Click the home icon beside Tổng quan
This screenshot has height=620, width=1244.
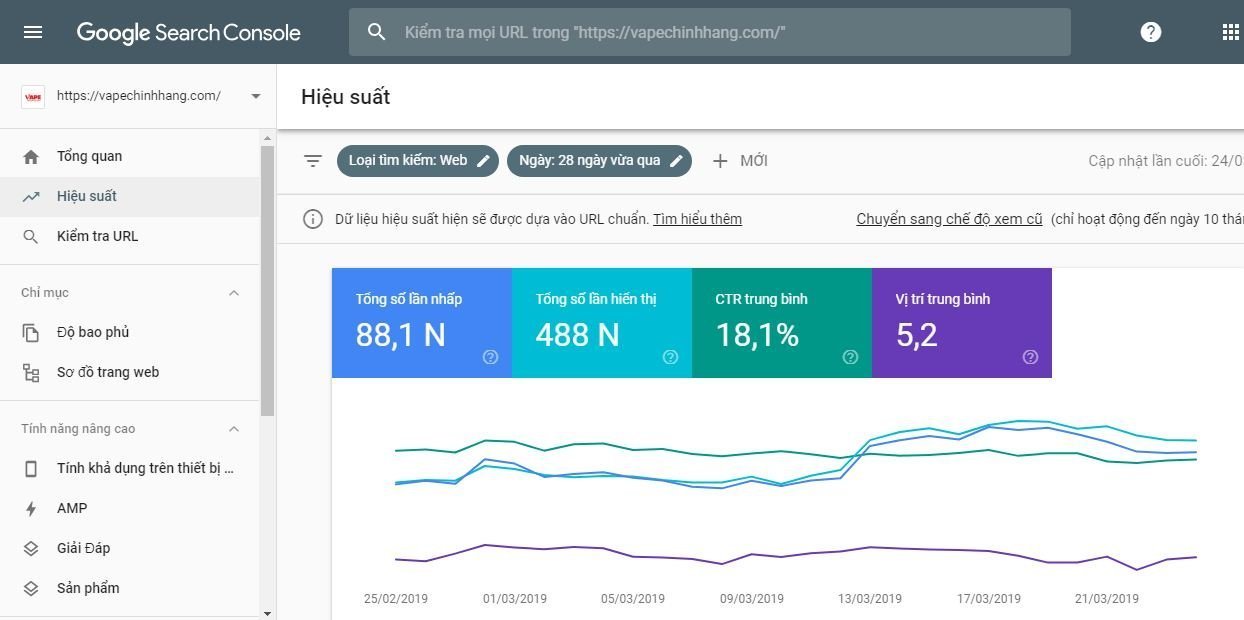click(31, 156)
